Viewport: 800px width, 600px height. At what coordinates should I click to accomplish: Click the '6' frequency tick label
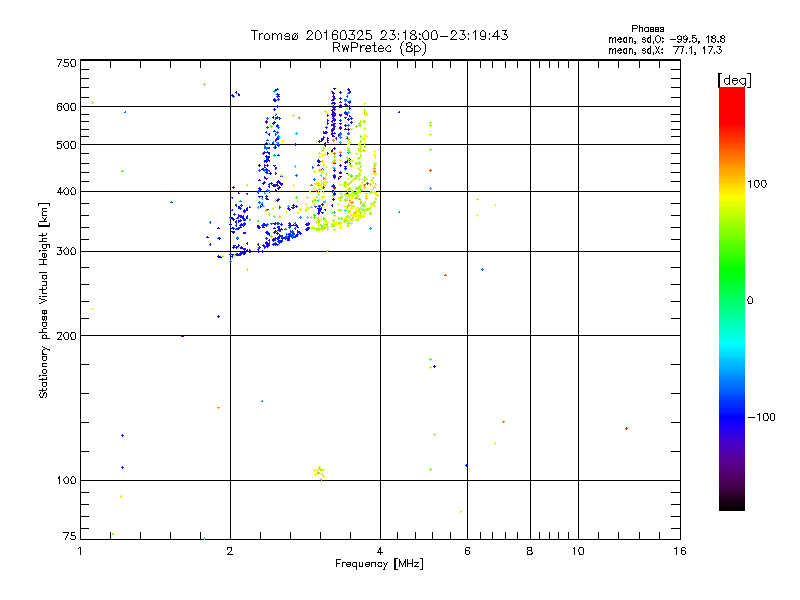467,551
